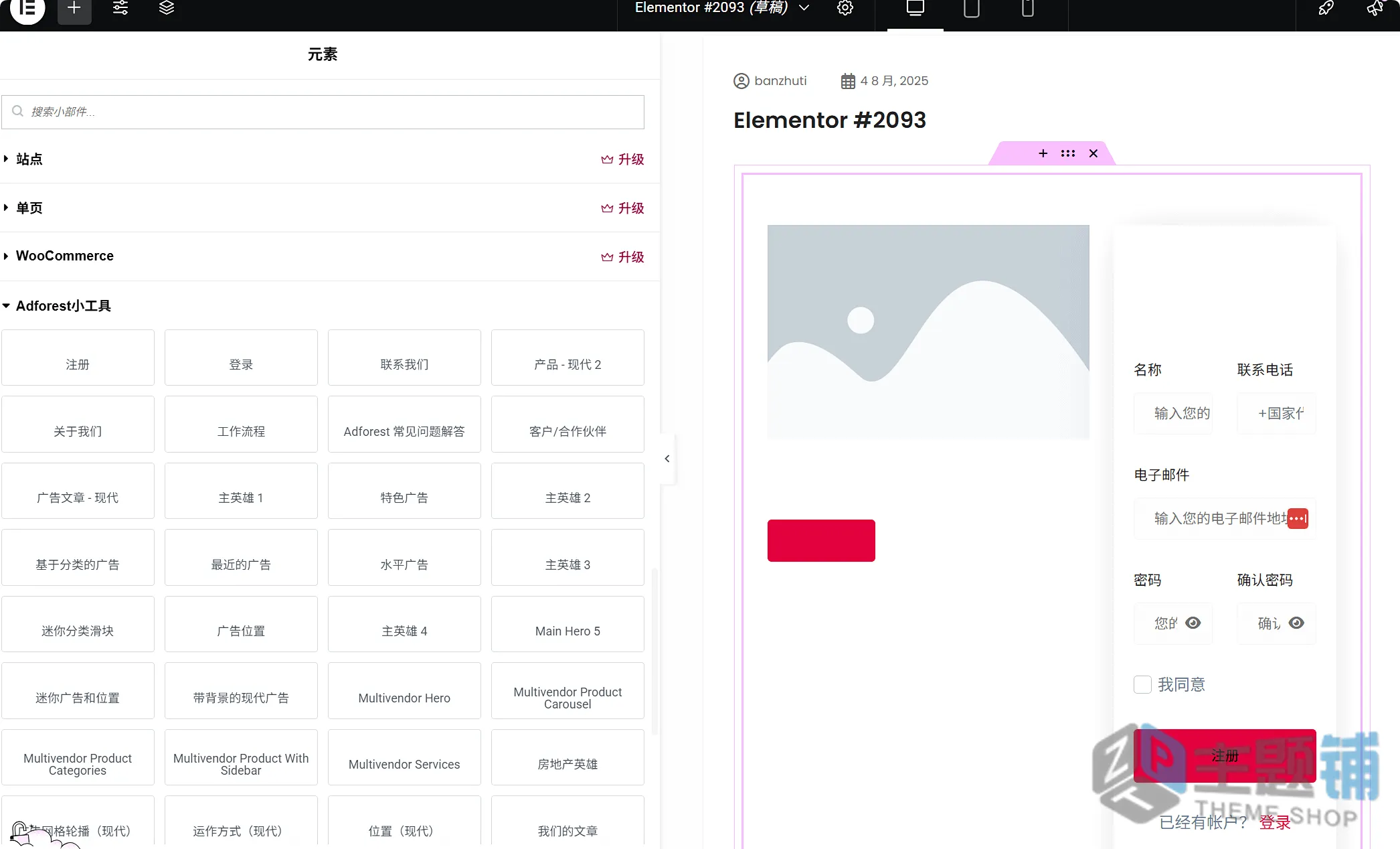
Task: Choose 迷你分类滑块 widget
Action: pos(78,624)
